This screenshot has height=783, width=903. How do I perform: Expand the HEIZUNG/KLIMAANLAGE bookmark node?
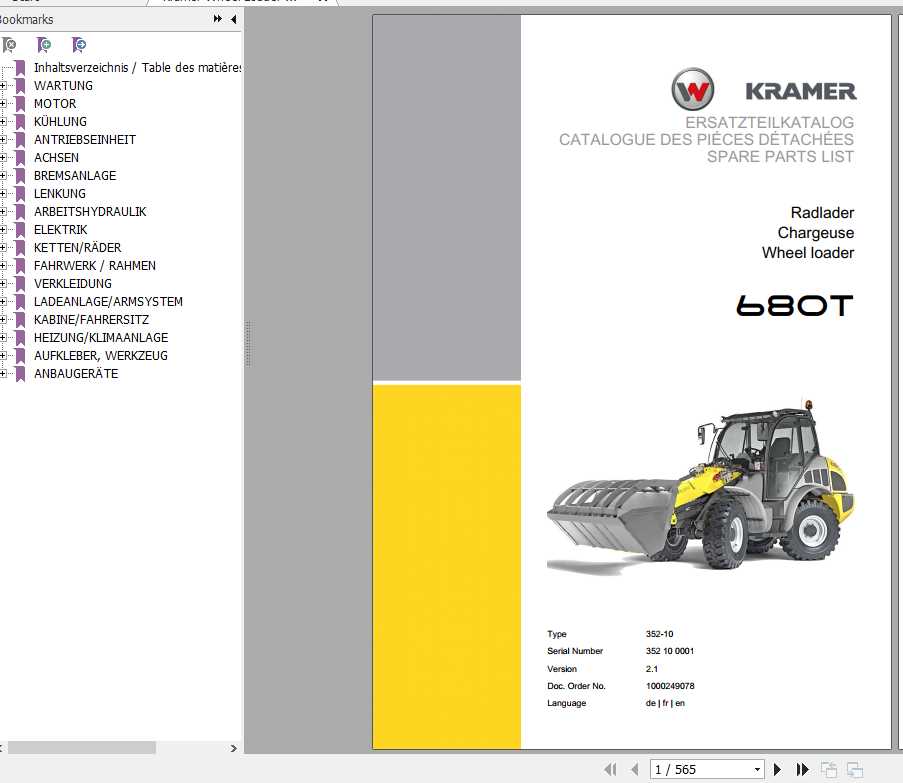pos(3,337)
